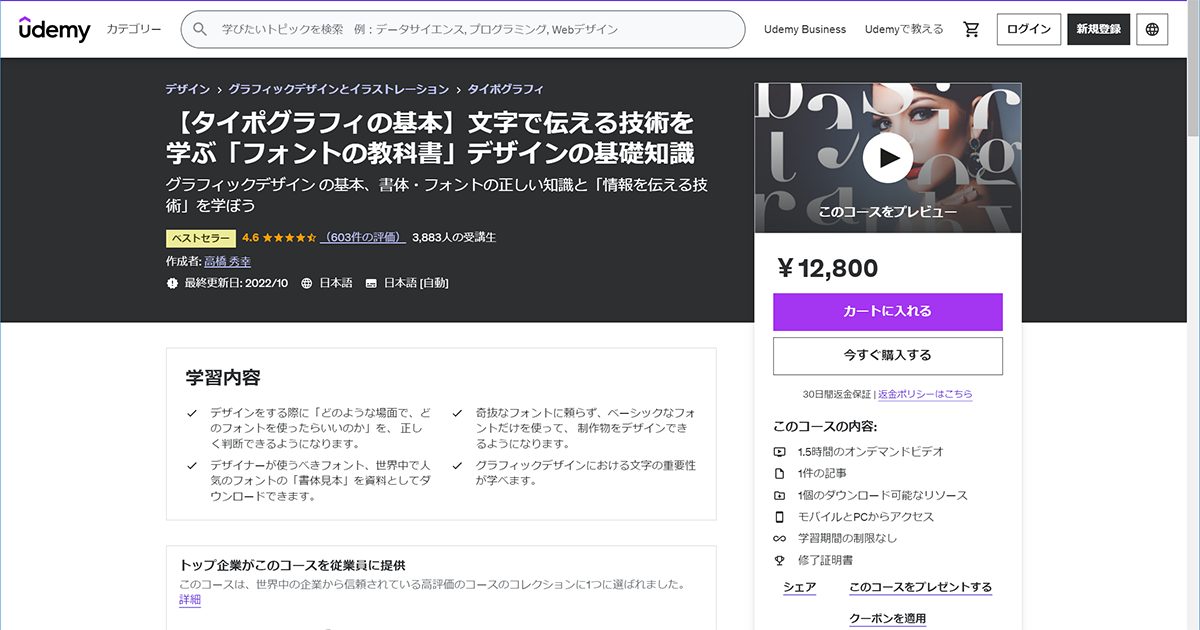Click トップ企業がこのコースを従業員に提供 heading
Screen dimensions: 1200x630
pyautogui.click(x=292, y=565)
